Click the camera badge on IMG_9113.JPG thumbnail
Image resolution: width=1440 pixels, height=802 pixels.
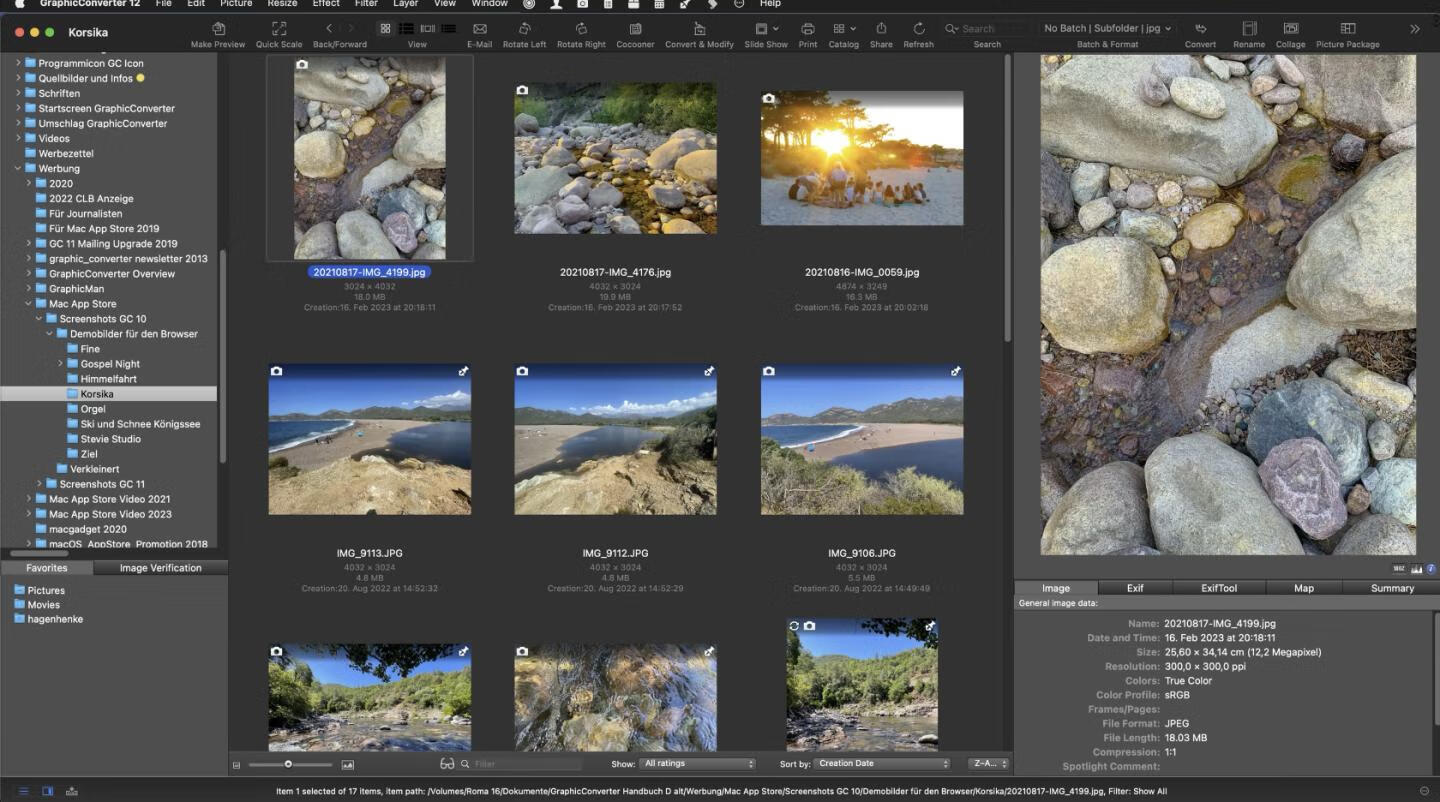coord(277,371)
